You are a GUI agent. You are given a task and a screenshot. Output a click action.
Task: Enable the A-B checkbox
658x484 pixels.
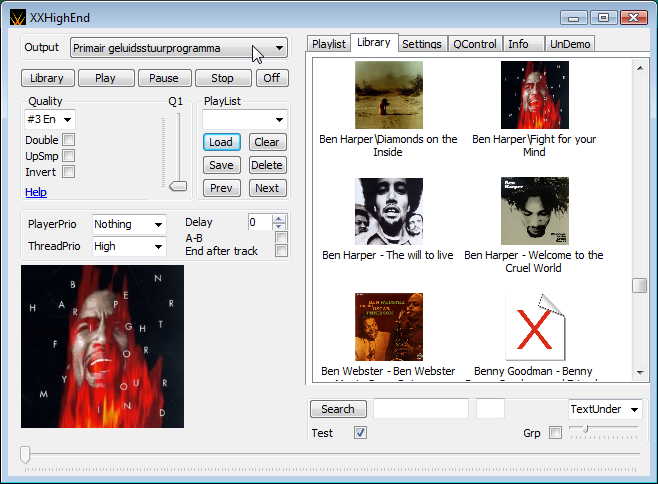(x=281, y=238)
